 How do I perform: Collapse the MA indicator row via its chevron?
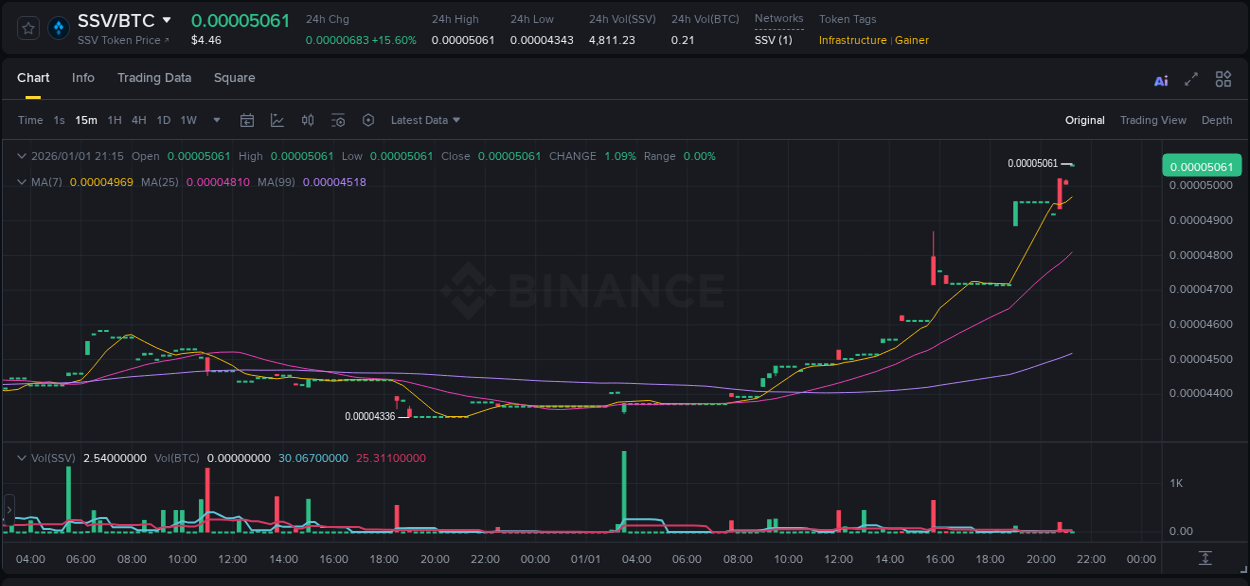pyautogui.click(x=21, y=182)
